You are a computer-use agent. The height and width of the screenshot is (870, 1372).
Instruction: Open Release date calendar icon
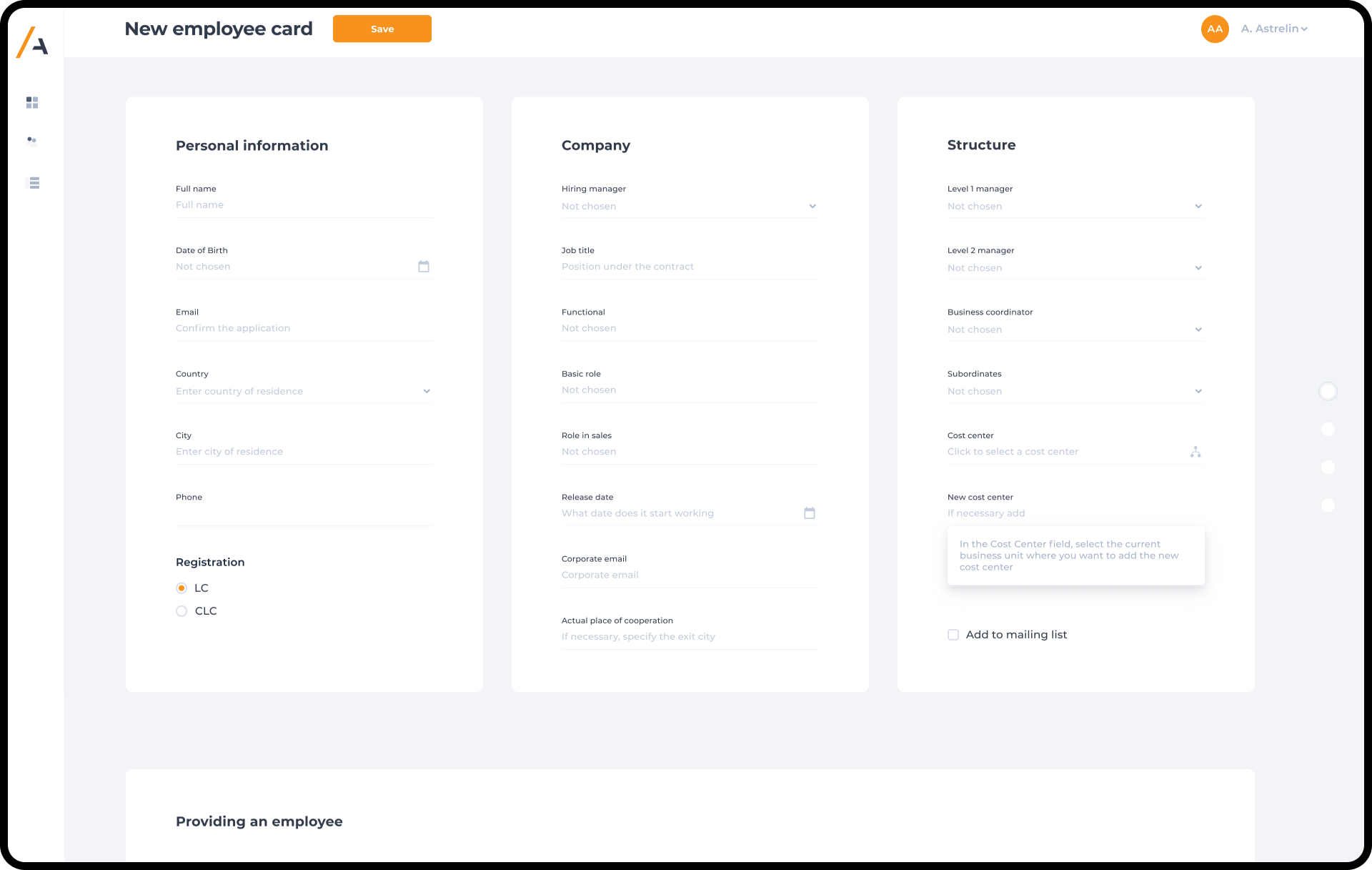810,513
